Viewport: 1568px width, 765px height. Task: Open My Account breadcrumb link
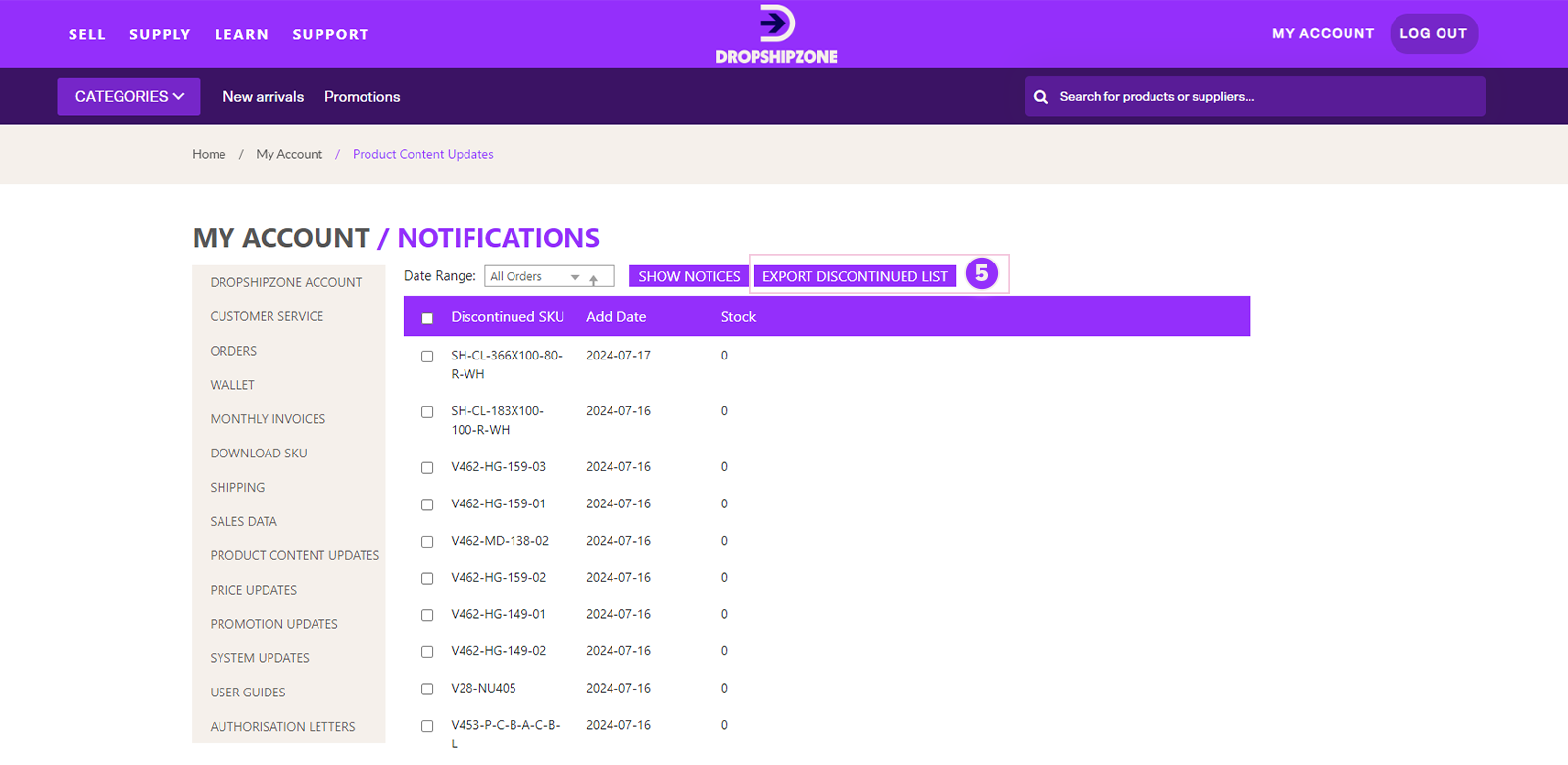pyautogui.click(x=289, y=155)
